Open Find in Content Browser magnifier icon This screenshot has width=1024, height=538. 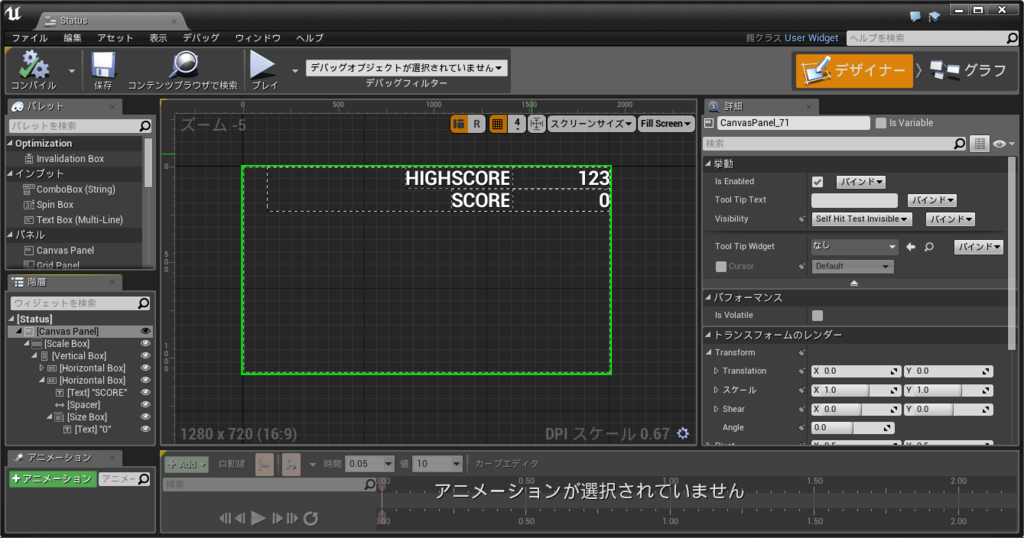pos(183,65)
